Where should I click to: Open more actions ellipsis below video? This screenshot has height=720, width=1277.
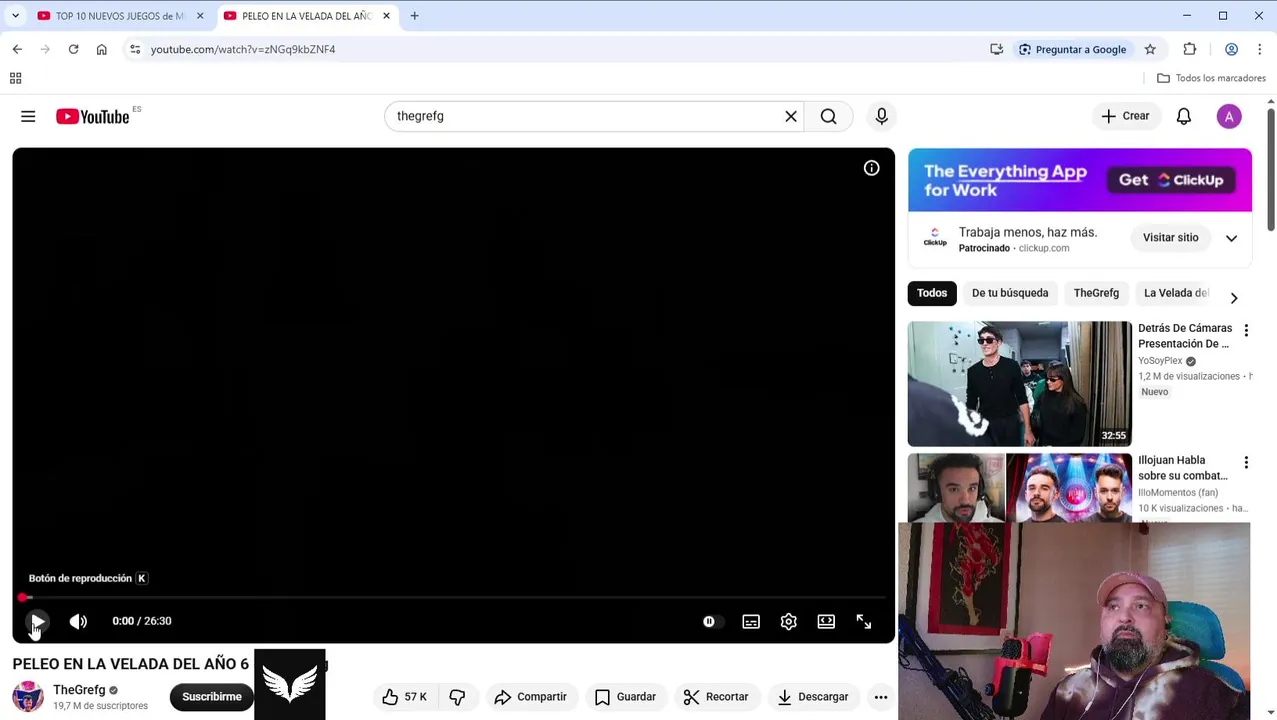click(x=880, y=697)
